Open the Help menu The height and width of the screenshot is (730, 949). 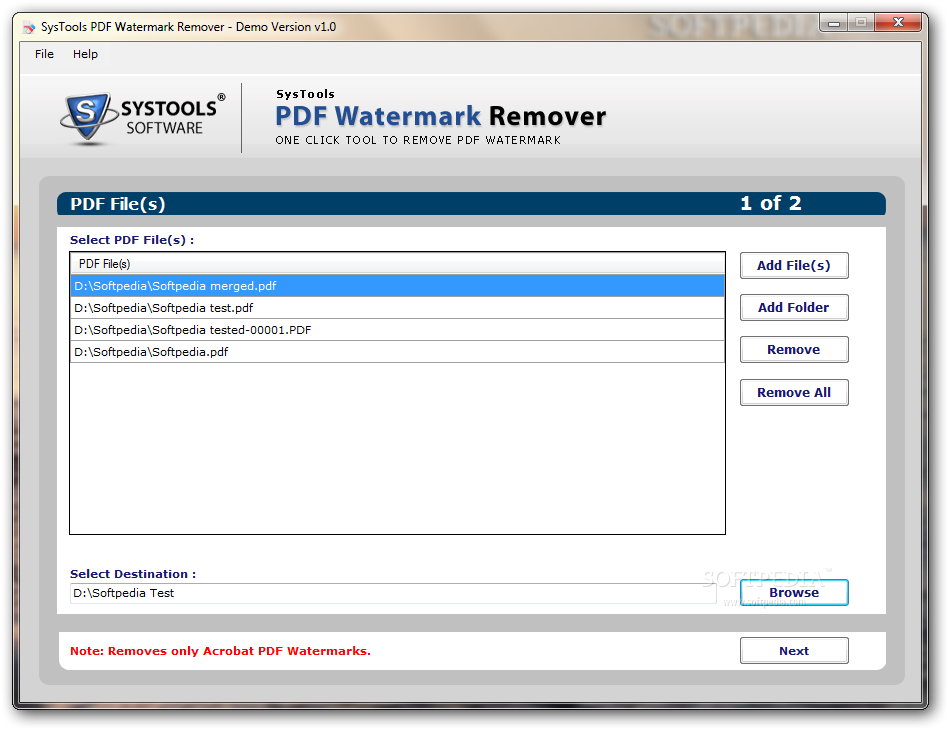pos(85,54)
